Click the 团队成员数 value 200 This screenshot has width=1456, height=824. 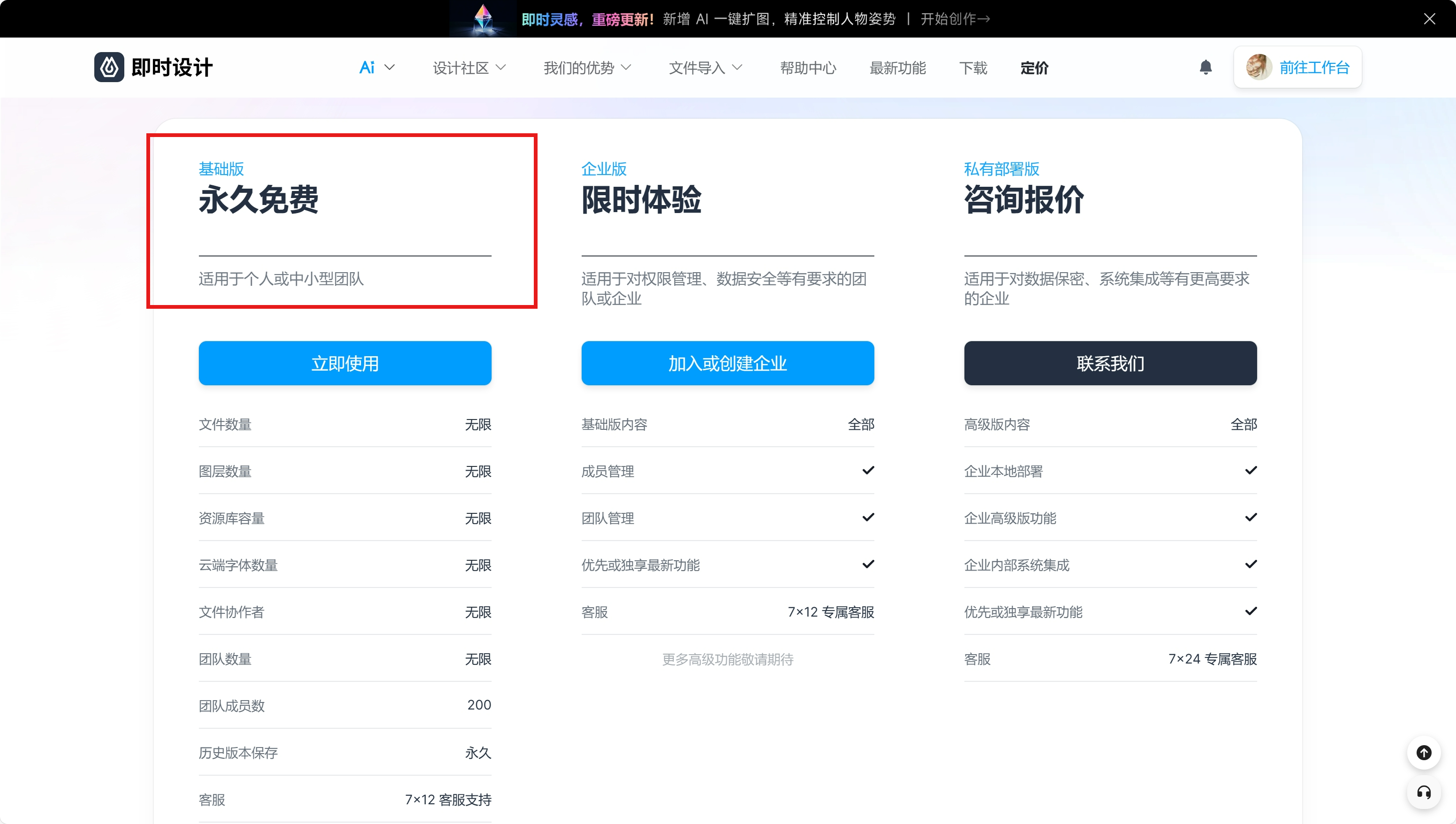479,705
